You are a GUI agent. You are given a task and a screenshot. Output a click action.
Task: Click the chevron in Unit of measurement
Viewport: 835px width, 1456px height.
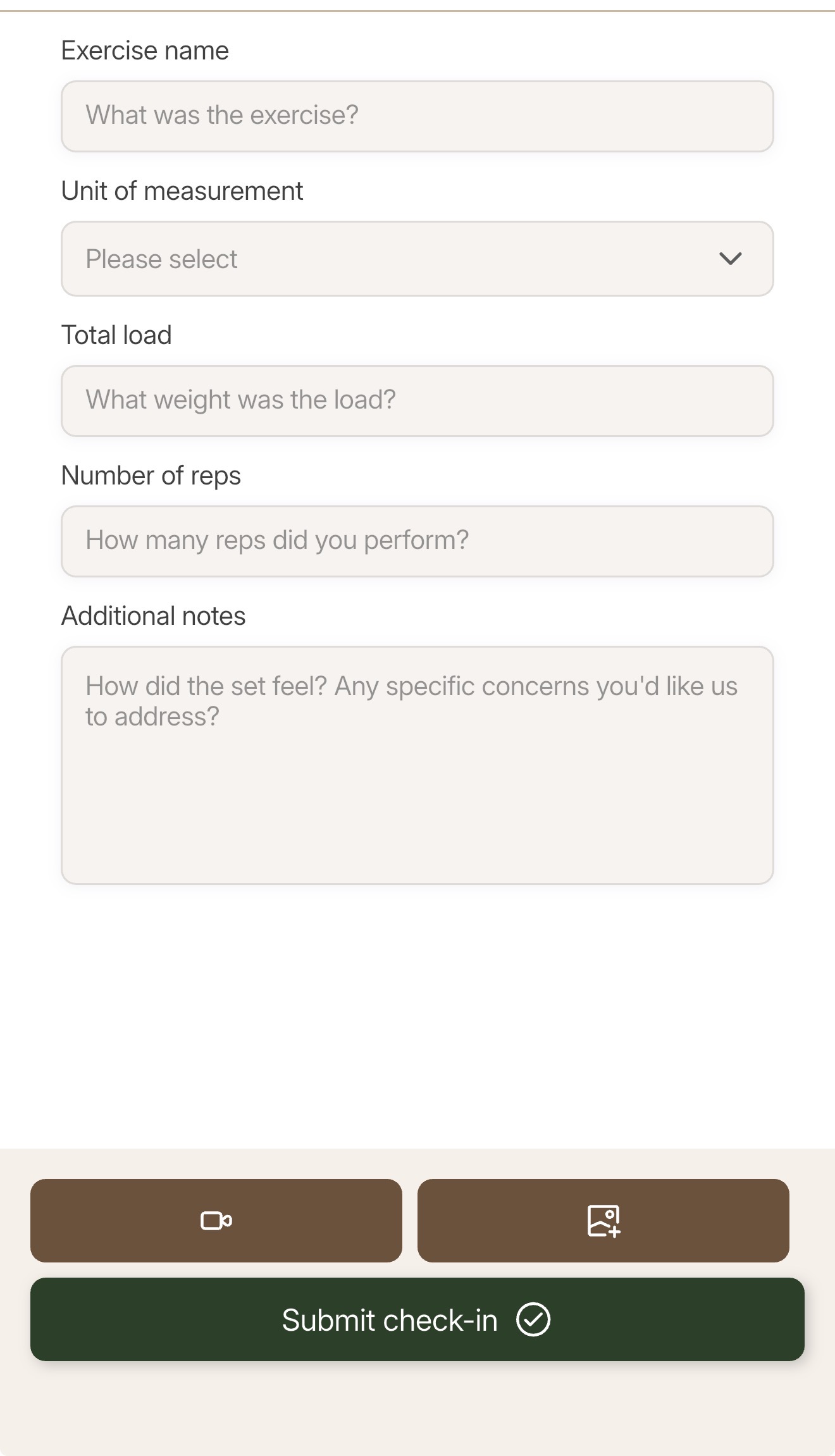tap(731, 259)
